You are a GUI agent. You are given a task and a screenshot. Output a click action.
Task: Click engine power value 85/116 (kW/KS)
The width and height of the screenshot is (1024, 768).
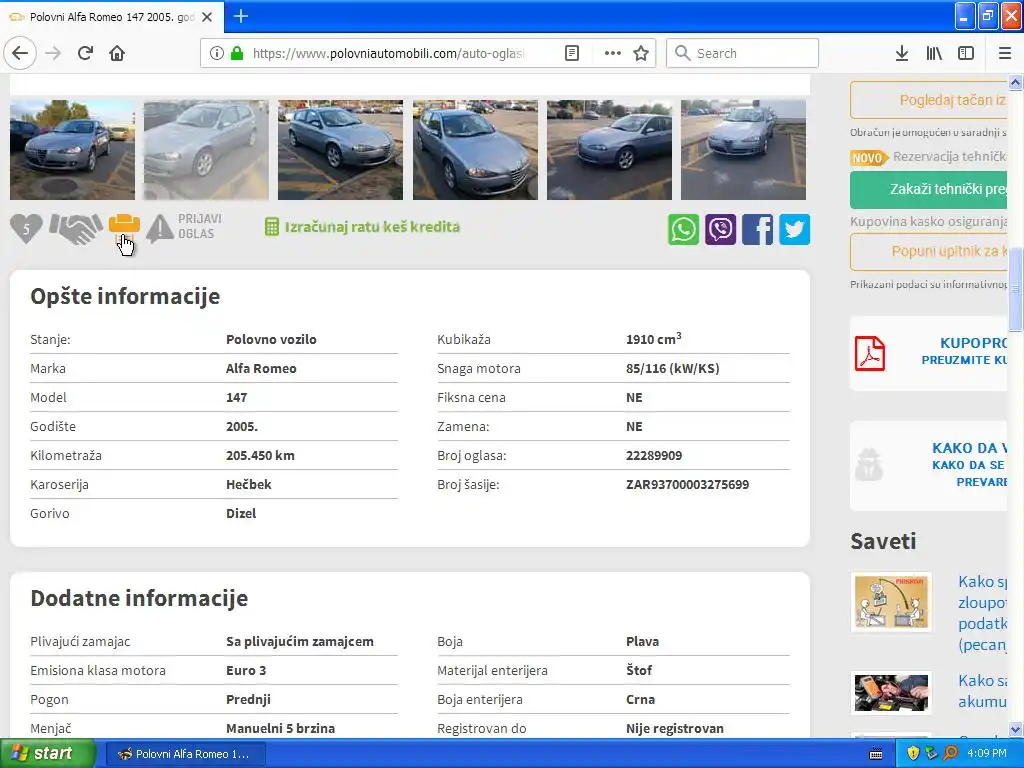[673, 368]
